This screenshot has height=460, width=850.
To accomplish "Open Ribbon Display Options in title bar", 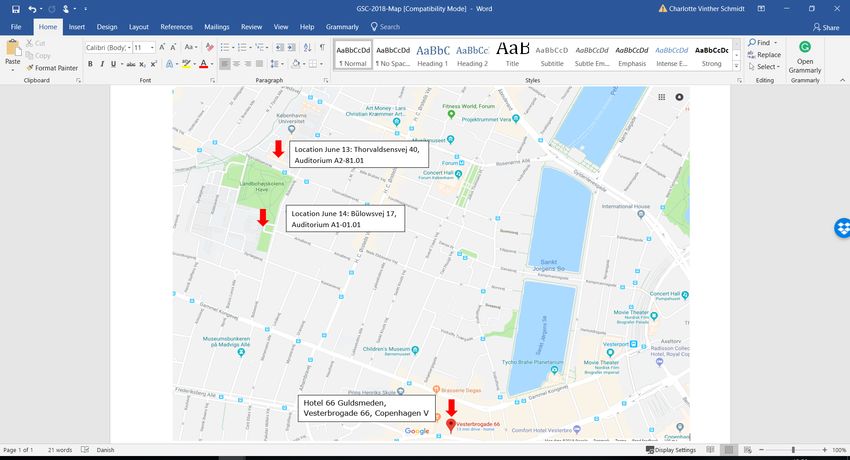I will (x=761, y=9).
